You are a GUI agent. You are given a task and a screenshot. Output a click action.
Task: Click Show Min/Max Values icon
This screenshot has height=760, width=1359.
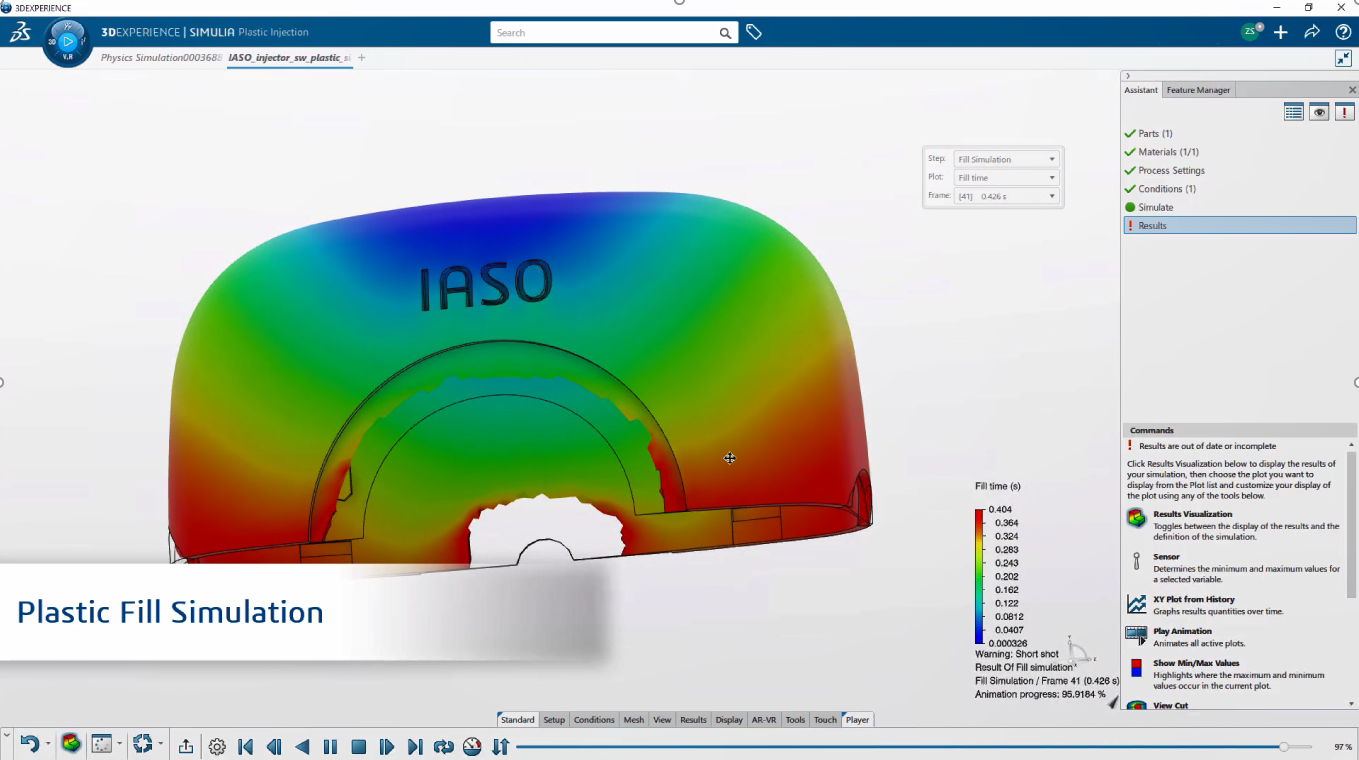click(x=1136, y=668)
